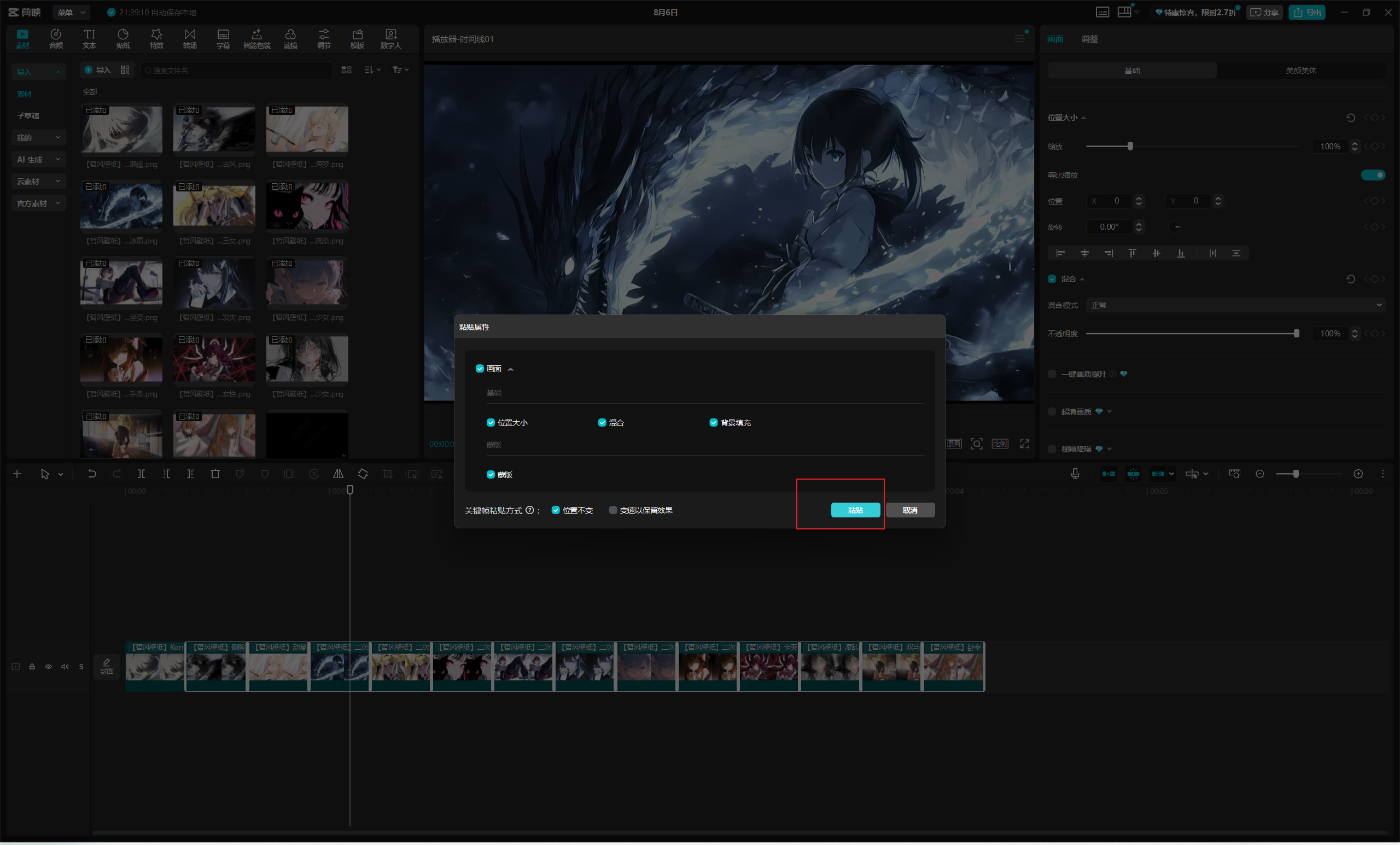Open the 字幕 captions panel
Viewport: 1400px width, 845px height.
click(223, 39)
